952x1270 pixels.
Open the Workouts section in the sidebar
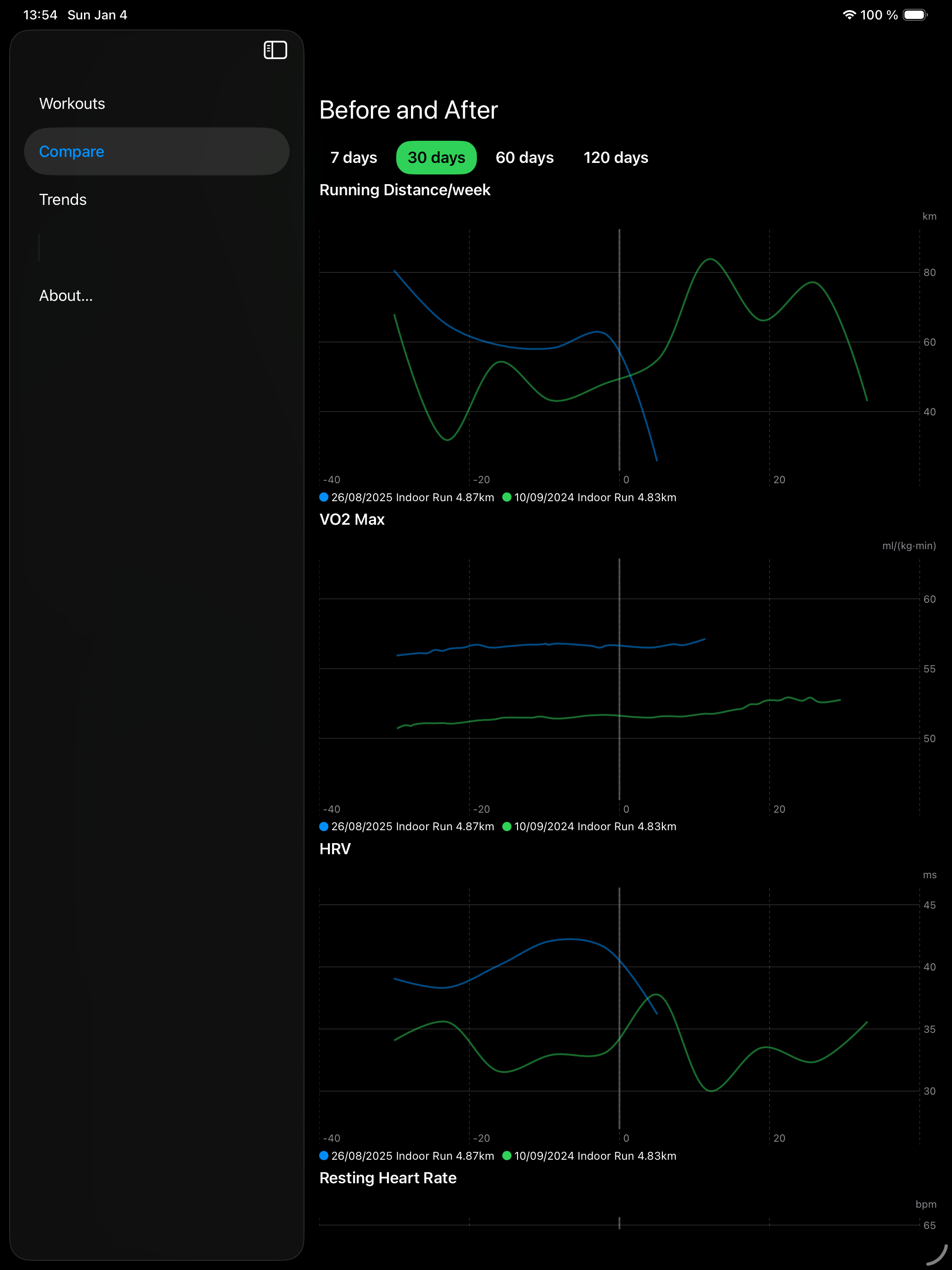[72, 103]
